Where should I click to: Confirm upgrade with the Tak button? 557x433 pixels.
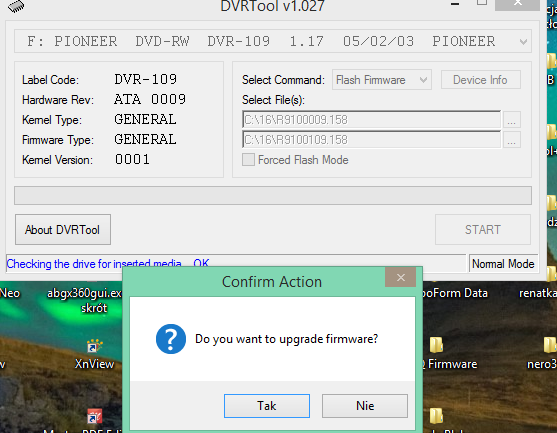(x=267, y=406)
